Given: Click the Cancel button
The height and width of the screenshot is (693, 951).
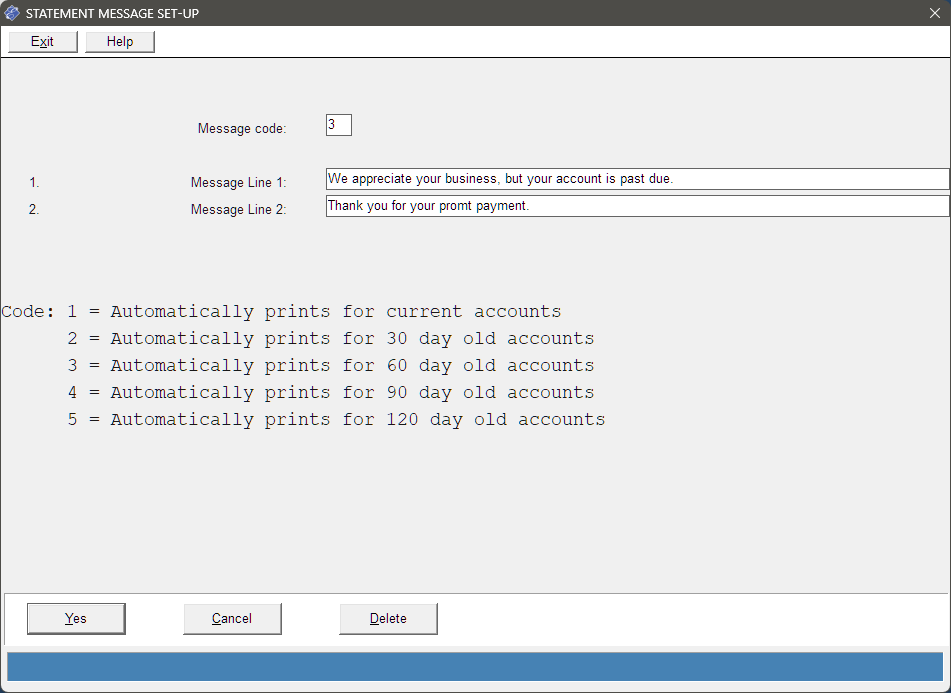Looking at the screenshot, I should pos(232,618).
